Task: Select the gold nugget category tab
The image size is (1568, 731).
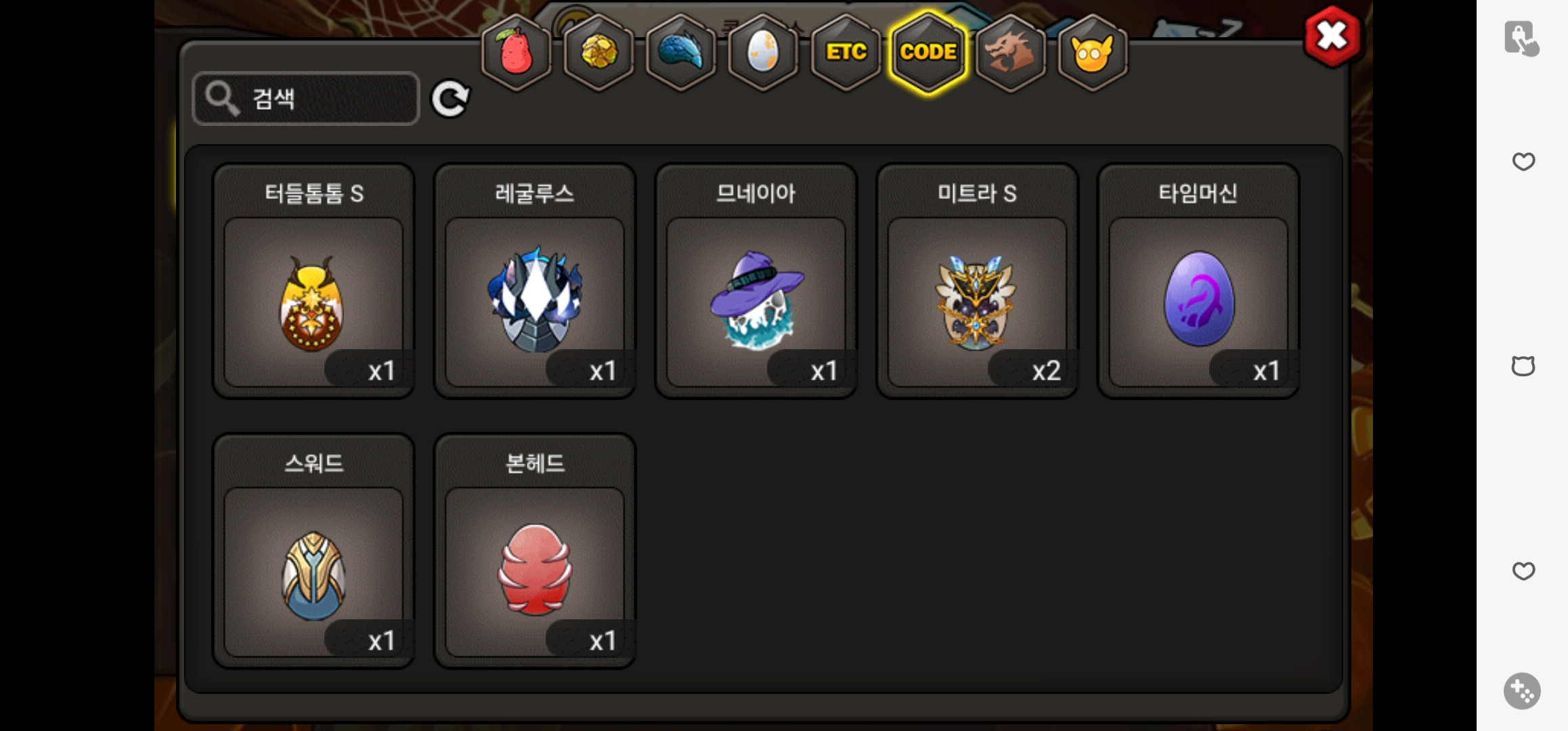Action: 598,52
